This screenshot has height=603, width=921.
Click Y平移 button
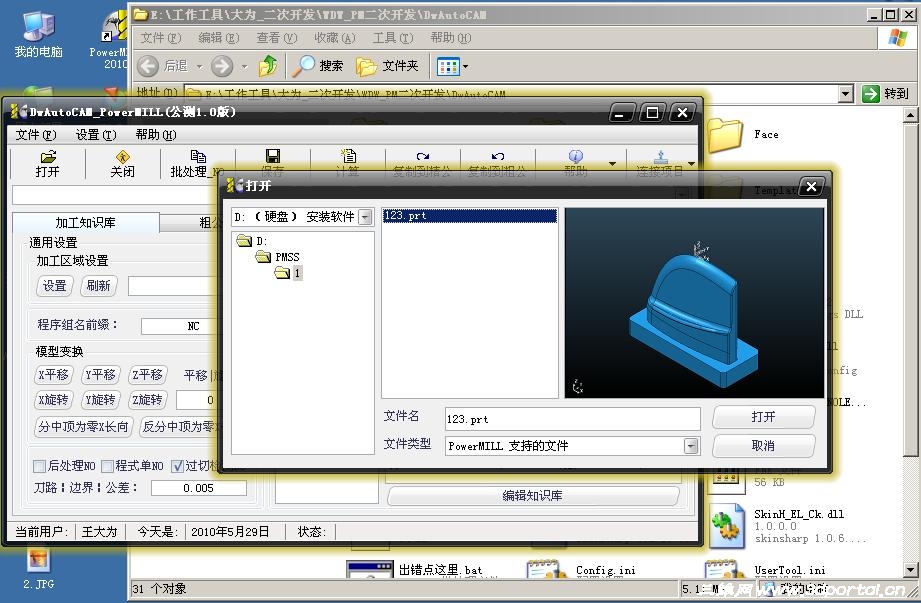coord(100,375)
